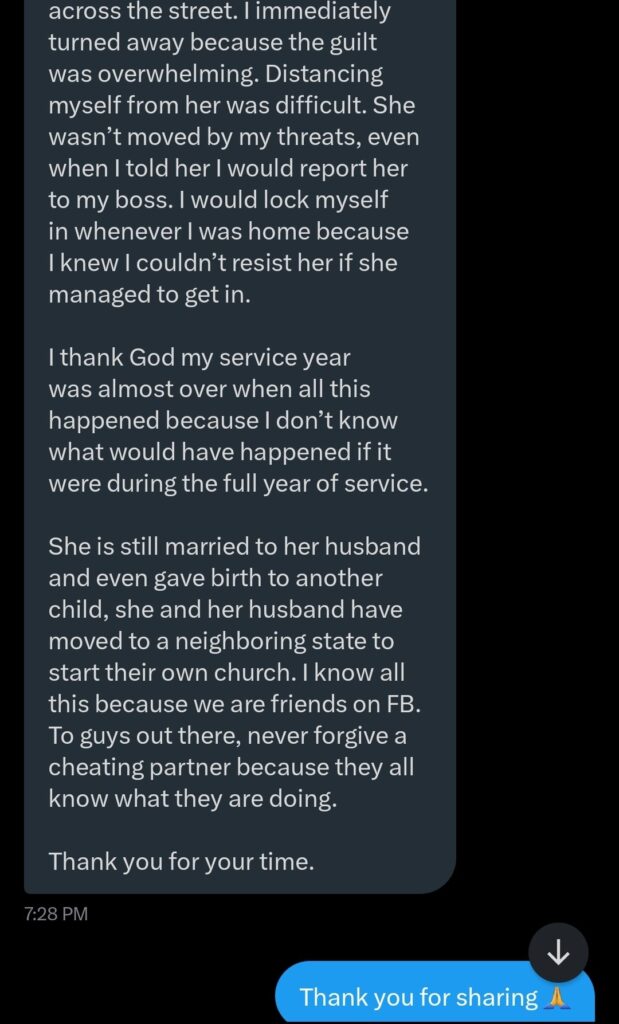Click the folded hands emoji in reply
619x1024 pixels.
[558, 997]
